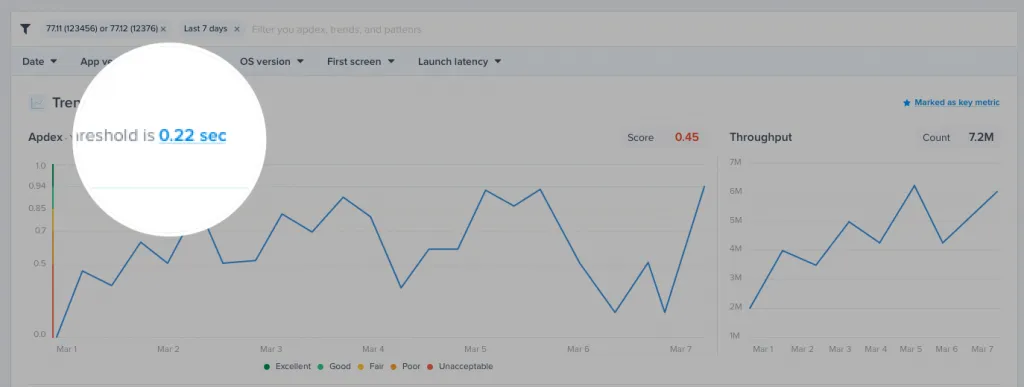Focus the filter apdex, trends, patterns input
This screenshot has width=1024, height=387.
click(336, 29)
